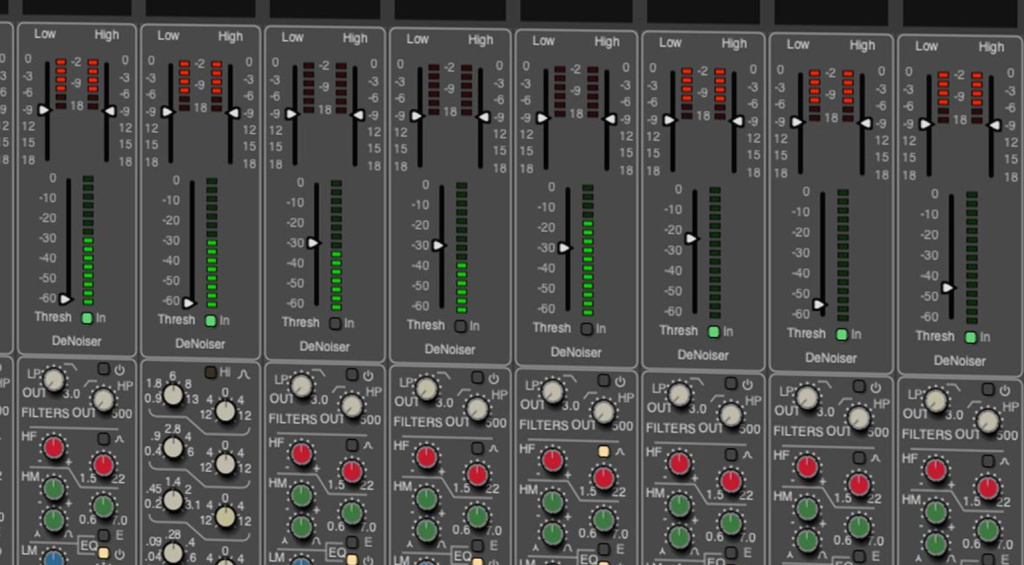
Task: Disable DeNoiser In on seventh channel strip
Action: 842,334
